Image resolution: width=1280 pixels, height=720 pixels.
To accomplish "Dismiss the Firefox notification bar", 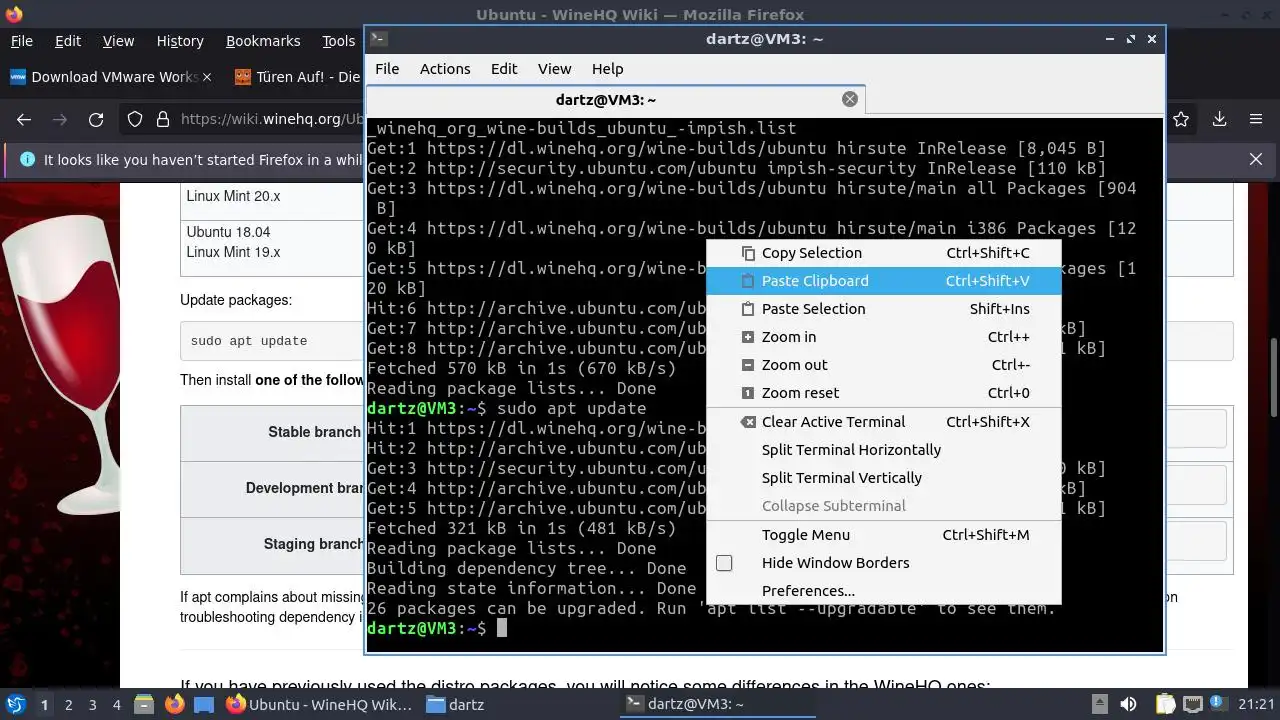I will (1256, 159).
